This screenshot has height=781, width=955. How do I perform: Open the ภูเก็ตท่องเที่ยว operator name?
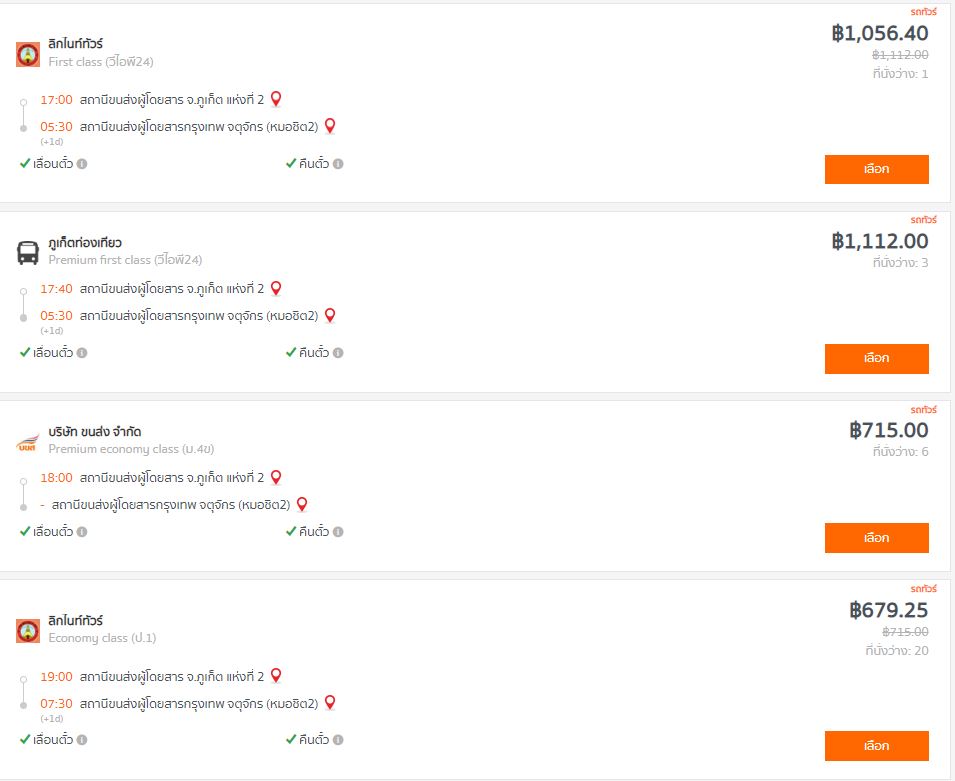[x=85, y=243]
